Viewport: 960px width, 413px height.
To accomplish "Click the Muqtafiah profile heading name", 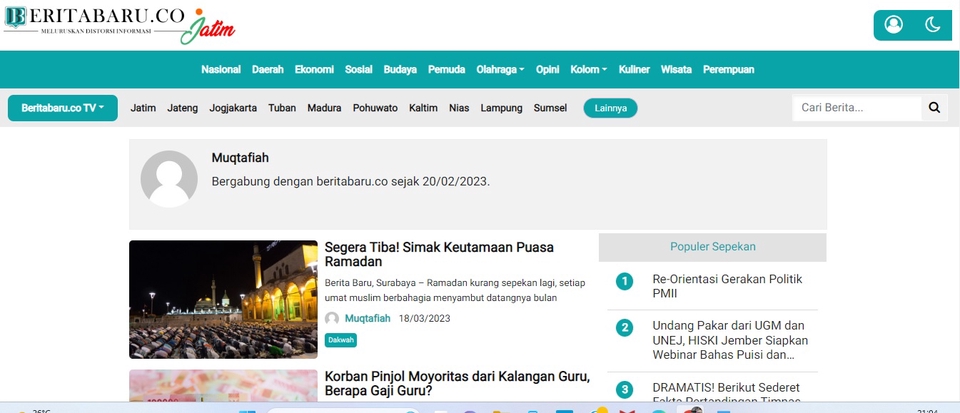I will tap(240, 158).
